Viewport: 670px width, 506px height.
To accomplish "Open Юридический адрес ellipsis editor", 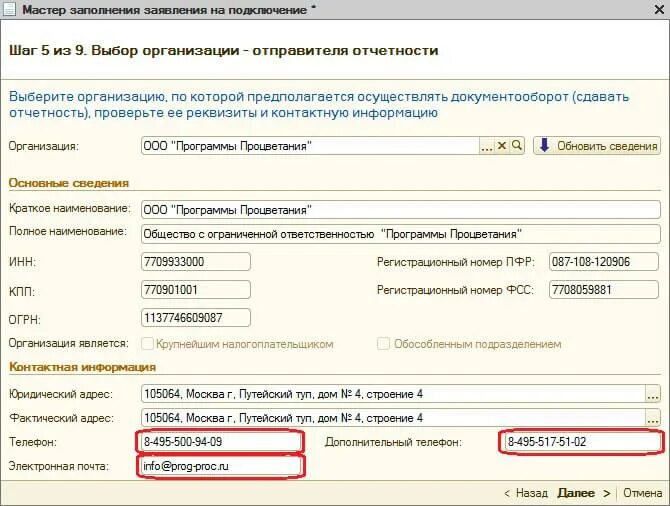I will 653,394.
